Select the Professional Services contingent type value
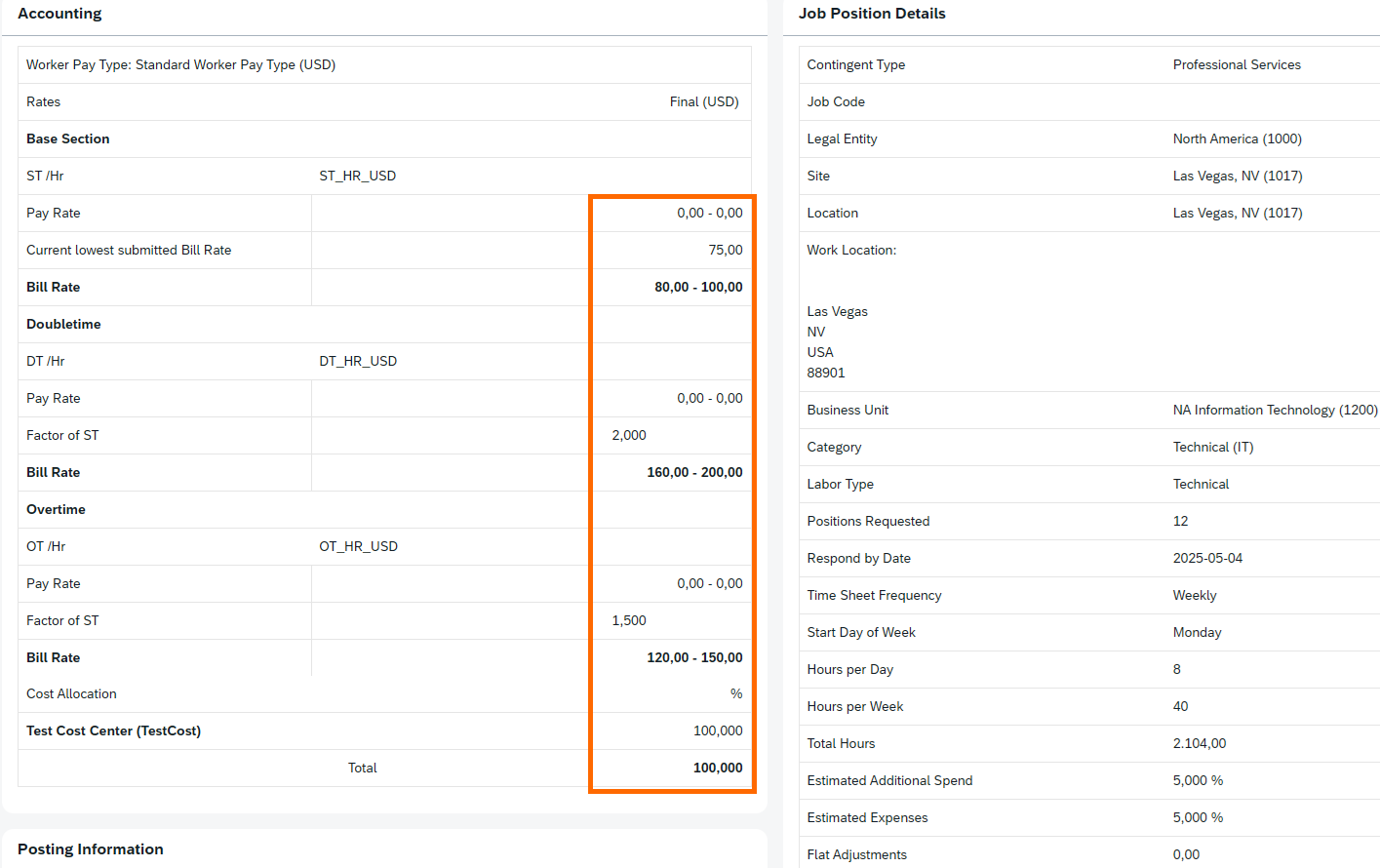This screenshot has height=868, width=1380. tap(1237, 64)
